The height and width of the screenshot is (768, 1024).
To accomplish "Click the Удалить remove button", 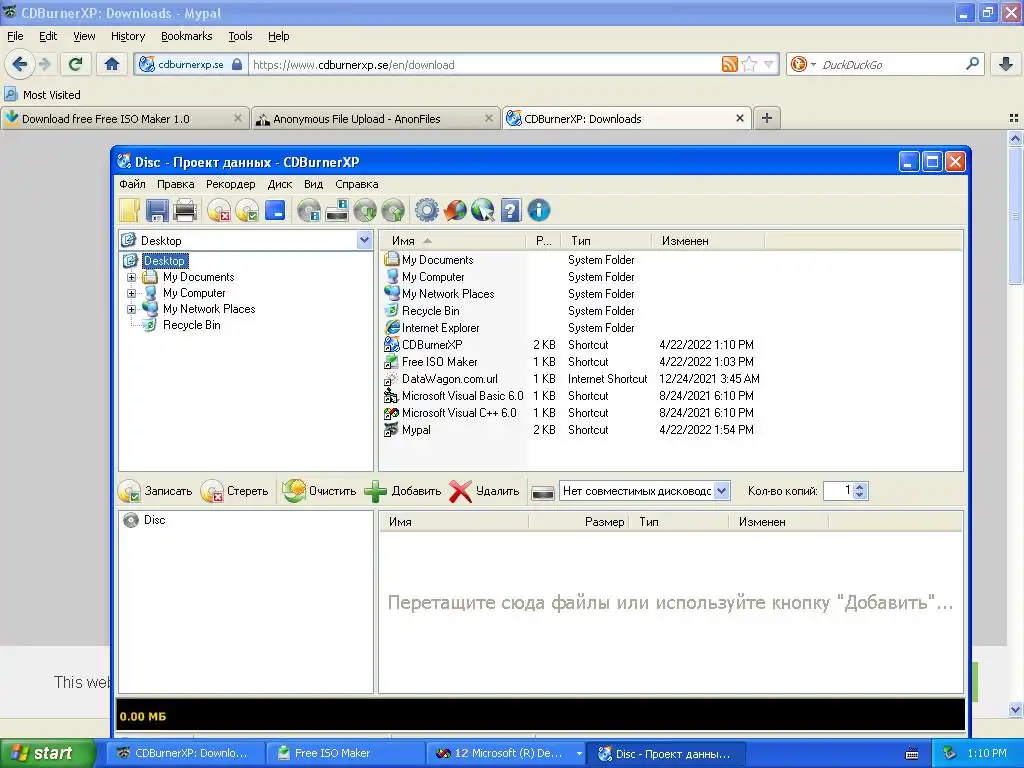I will (x=485, y=491).
